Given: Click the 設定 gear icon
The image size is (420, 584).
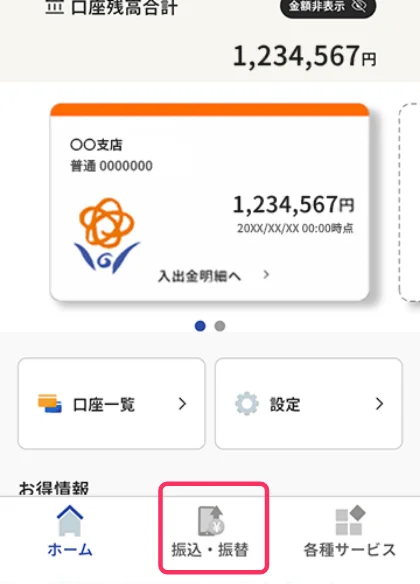Looking at the screenshot, I should (x=247, y=404).
